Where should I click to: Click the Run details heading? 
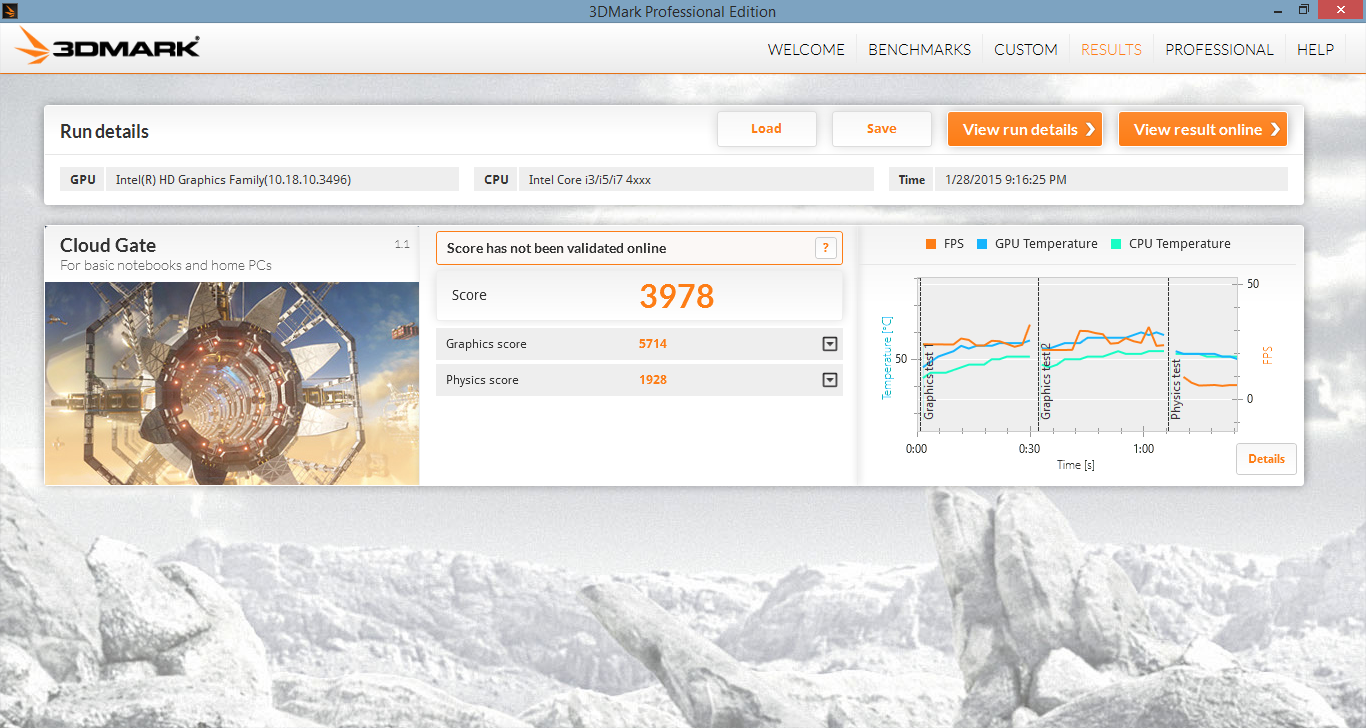coord(104,131)
